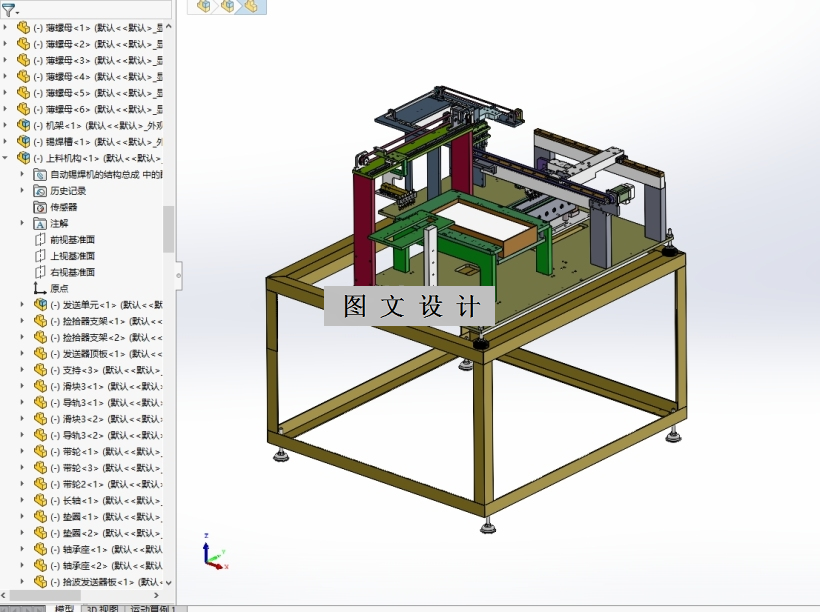Image resolution: width=820 pixels, height=612 pixels.
Task: Click the 薄螺母<5> part icon
Action: [24, 93]
